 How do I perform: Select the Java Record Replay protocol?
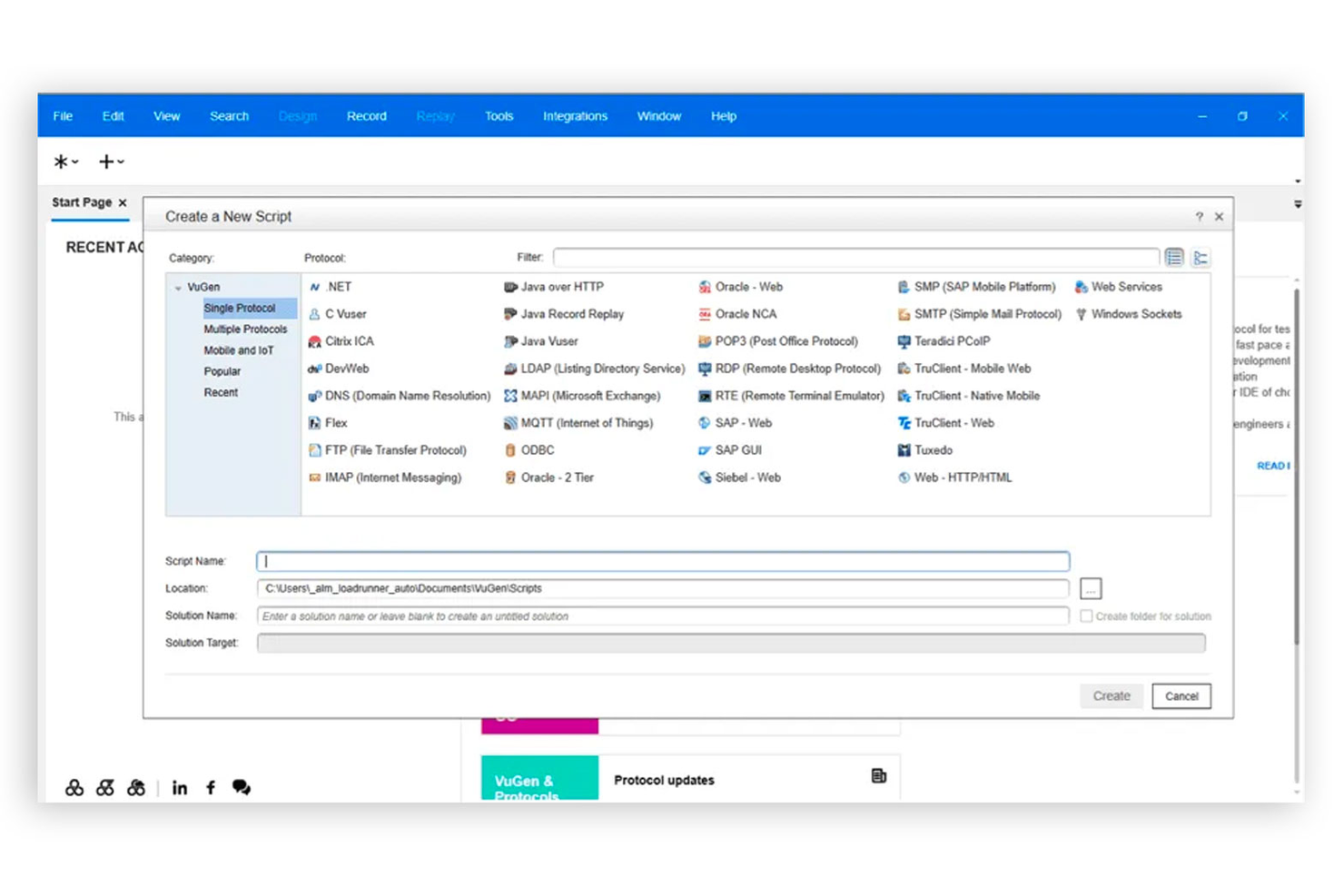pyautogui.click(x=571, y=313)
